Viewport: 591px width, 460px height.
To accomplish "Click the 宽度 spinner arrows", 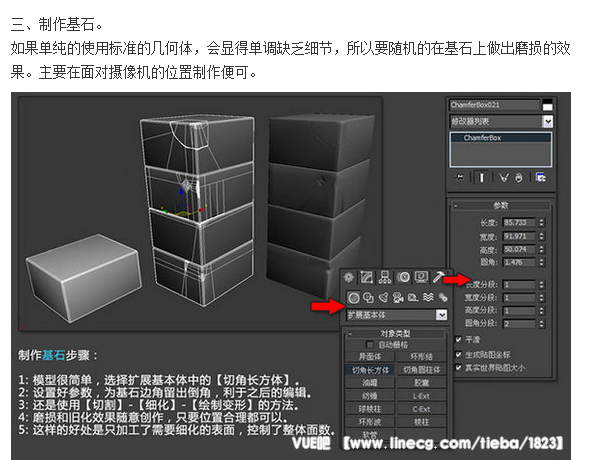I will 541,236.
